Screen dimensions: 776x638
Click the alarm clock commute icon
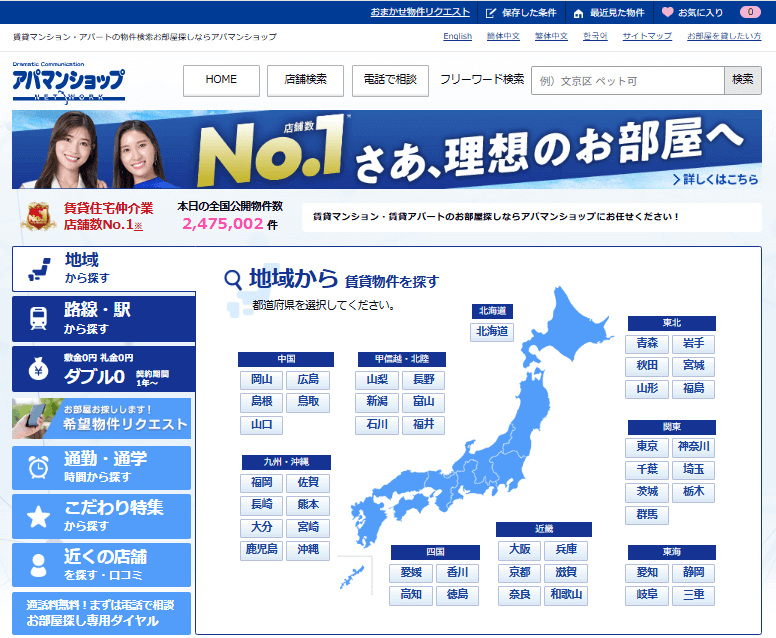38,467
